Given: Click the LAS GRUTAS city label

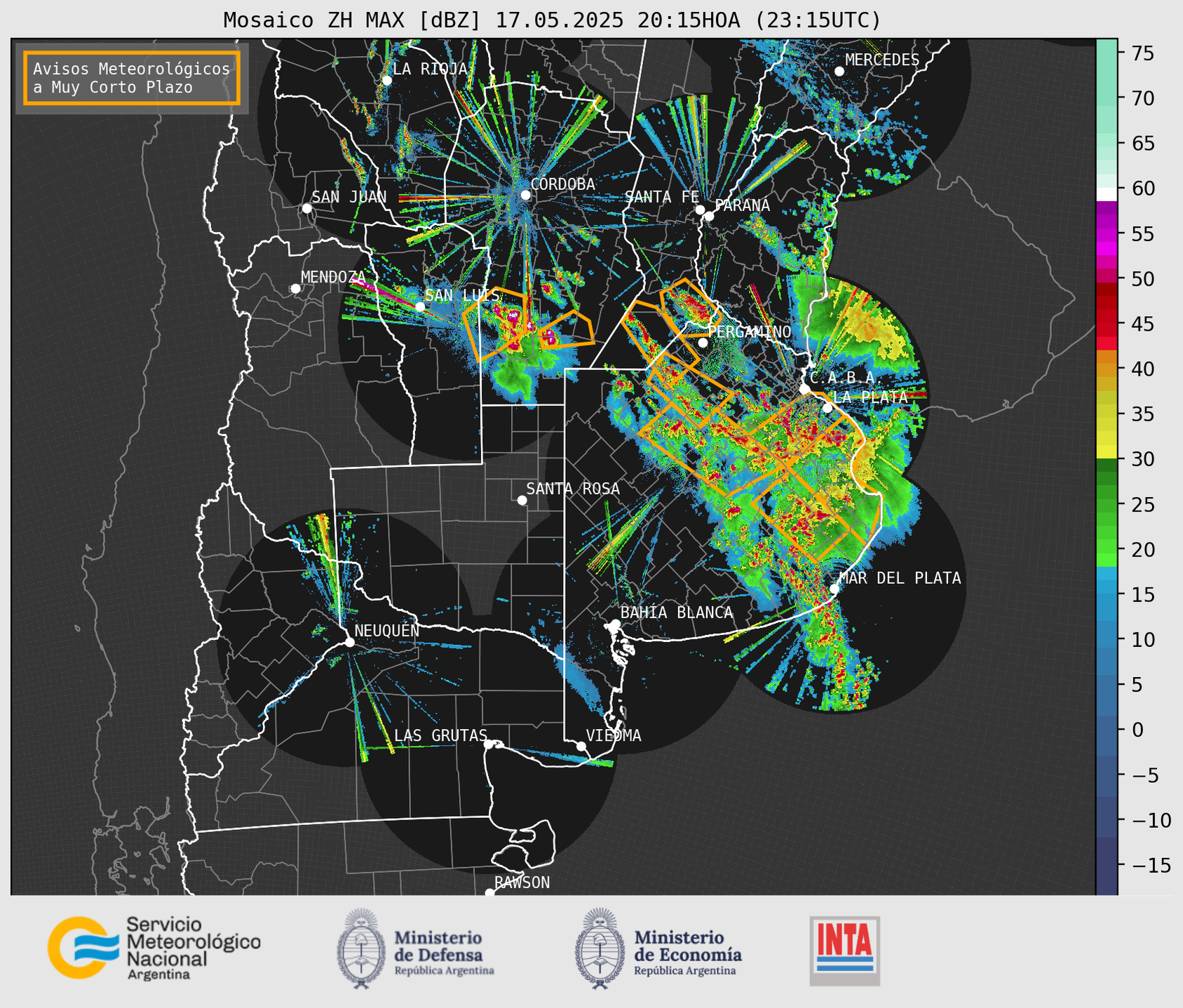Looking at the screenshot, I should tap(440, 735).
